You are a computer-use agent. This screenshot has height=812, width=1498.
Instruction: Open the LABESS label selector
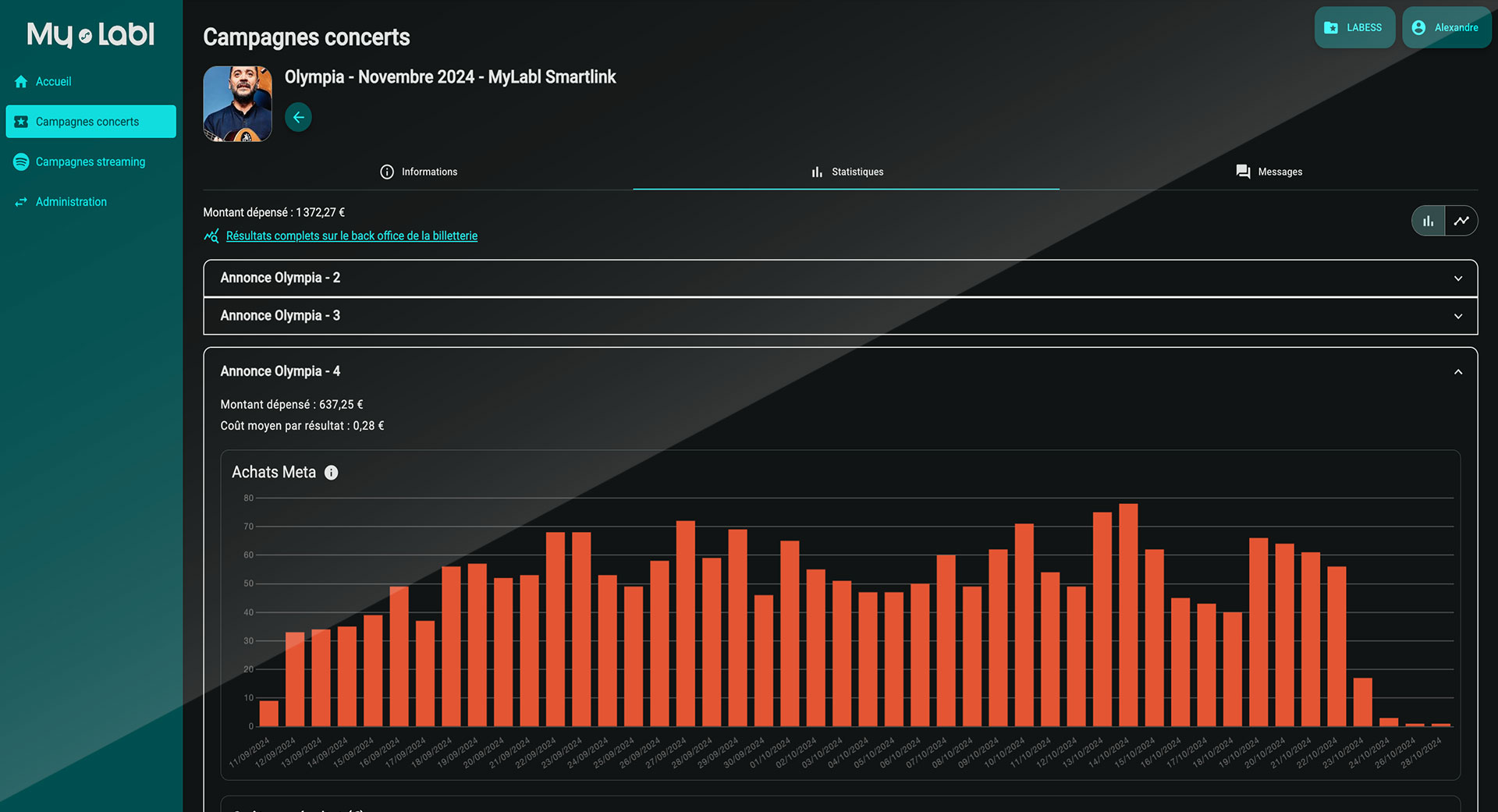tap(1354, 28)
